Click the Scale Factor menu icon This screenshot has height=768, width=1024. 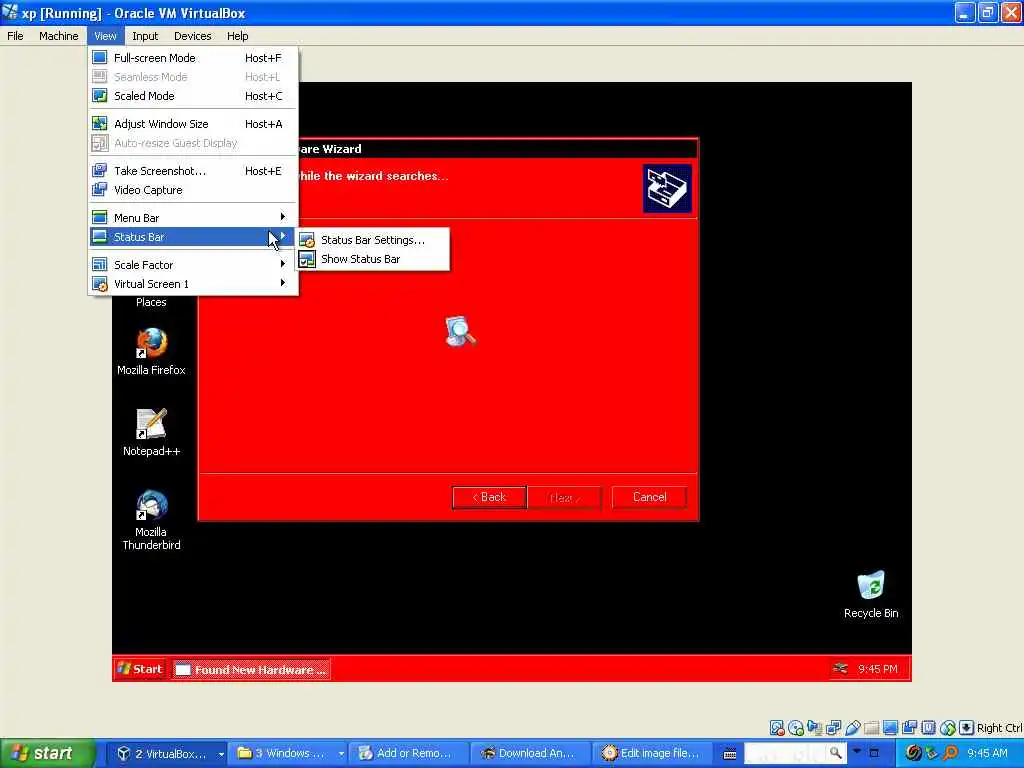coord(100,264)
